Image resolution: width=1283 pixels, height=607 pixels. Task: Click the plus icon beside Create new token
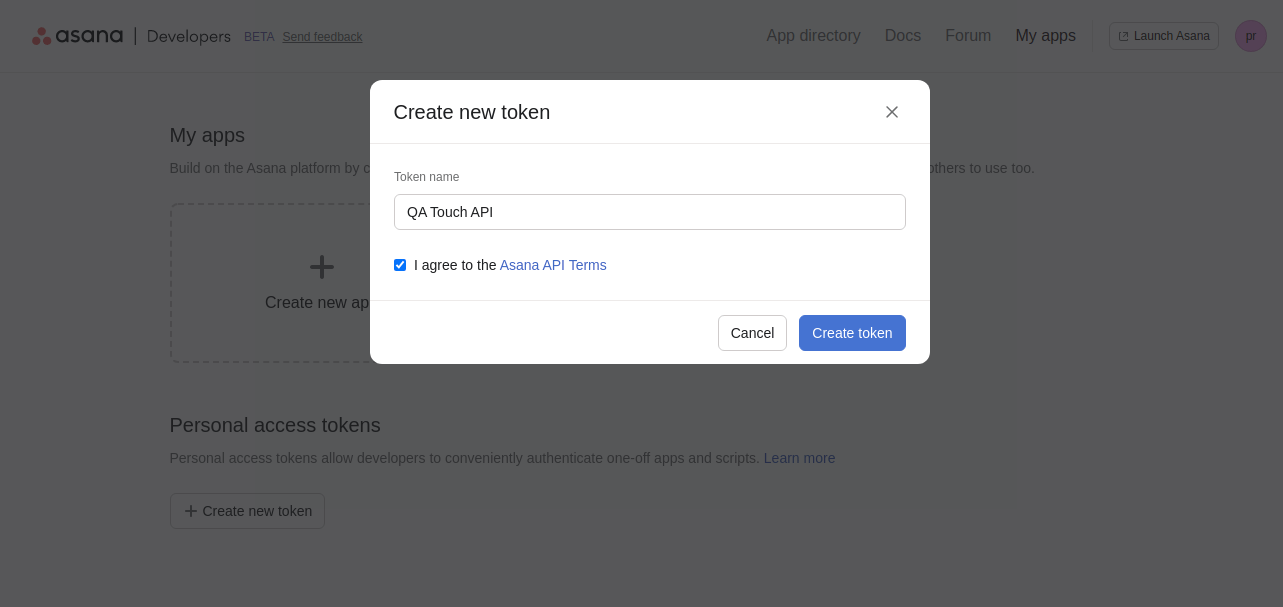(190, 511)
